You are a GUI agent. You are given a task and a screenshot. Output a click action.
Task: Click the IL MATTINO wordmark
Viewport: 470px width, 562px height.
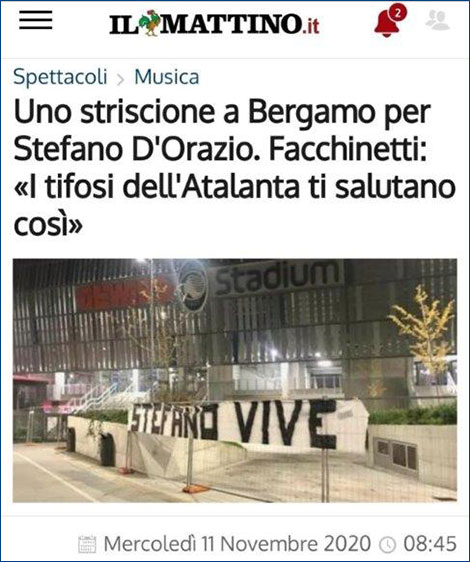tap(205, 24)
